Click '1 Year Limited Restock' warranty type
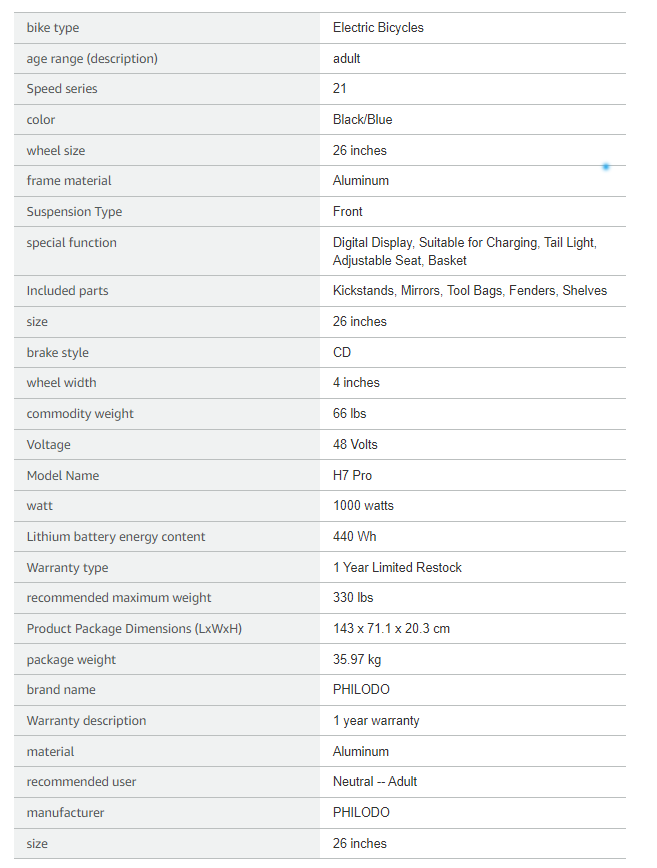Screen dimensions: 657x868 pyautogui.click(x=397, y=568)
